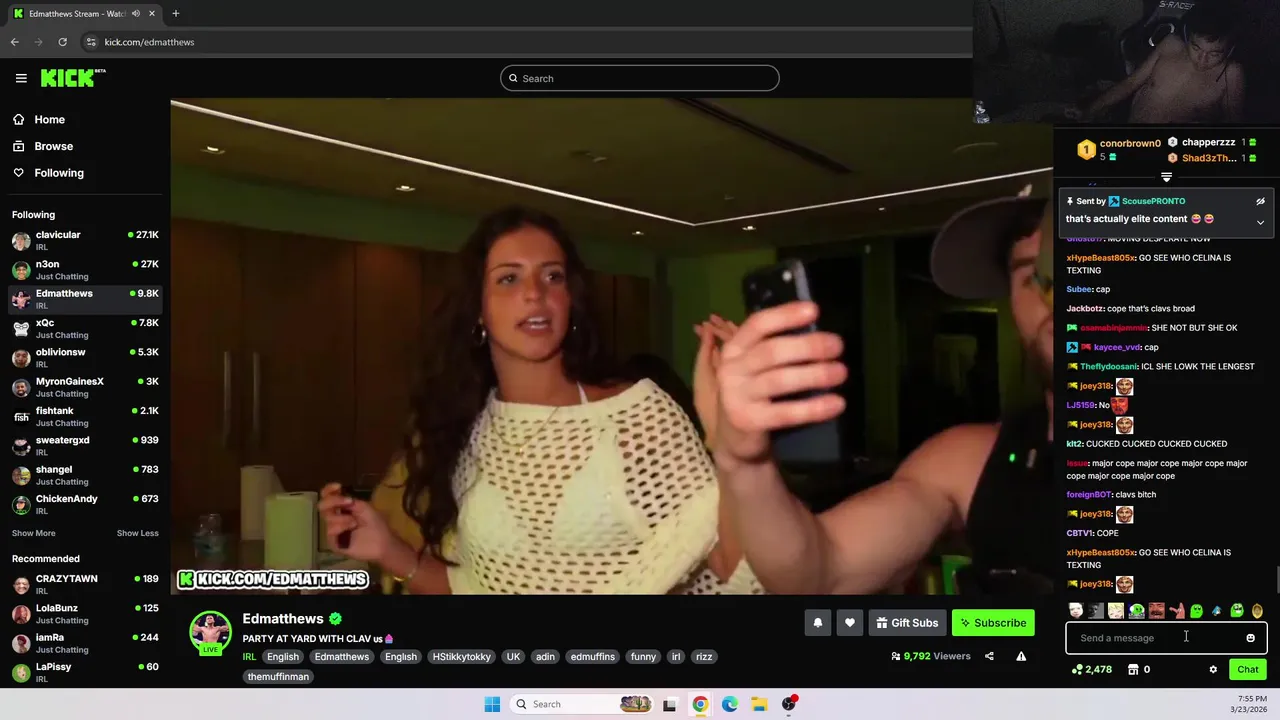The image size is (1280, 720).
Task: Open the hamburger sidebar menu
Action: 21,78
